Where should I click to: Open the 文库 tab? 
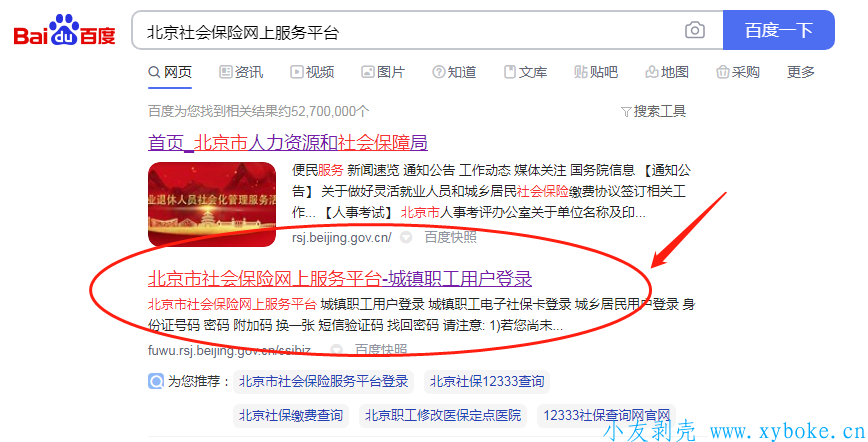click(525, 72)
